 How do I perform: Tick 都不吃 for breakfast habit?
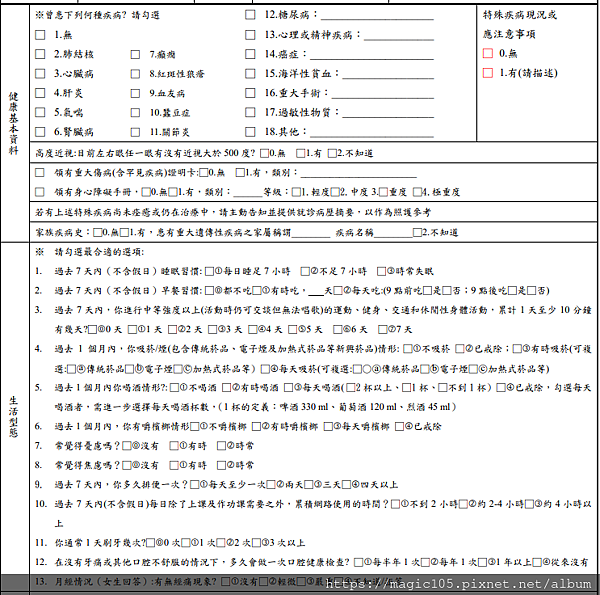coord(209,291)
